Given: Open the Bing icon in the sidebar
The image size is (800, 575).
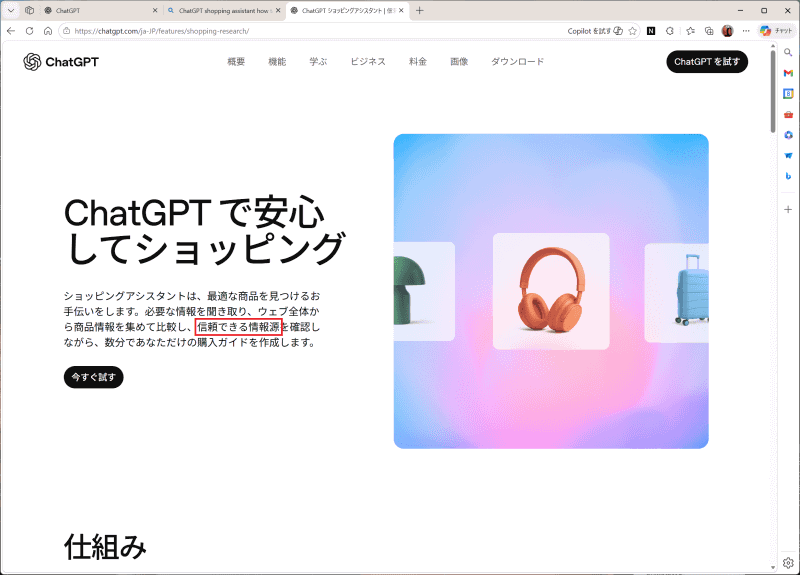Looking at the screenshot, I should tap(788, 176).
